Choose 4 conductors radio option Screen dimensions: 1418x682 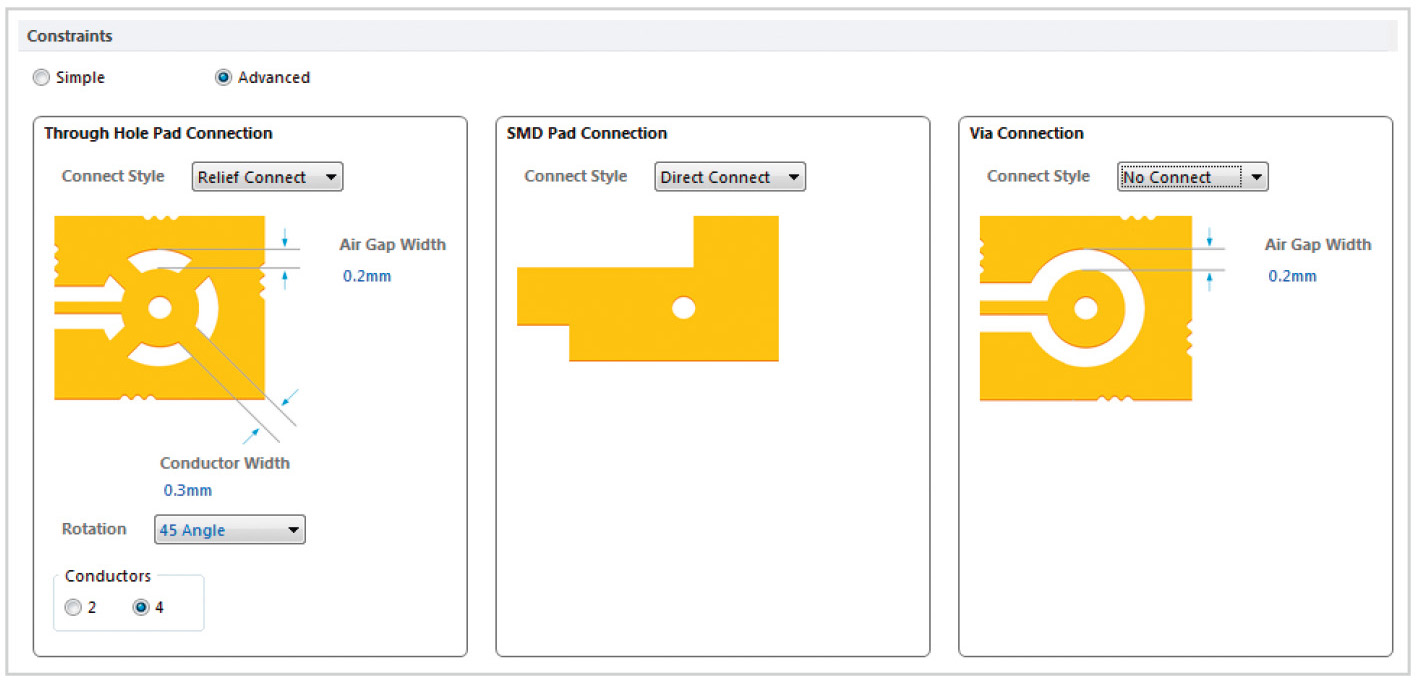(x=141, y=607)
